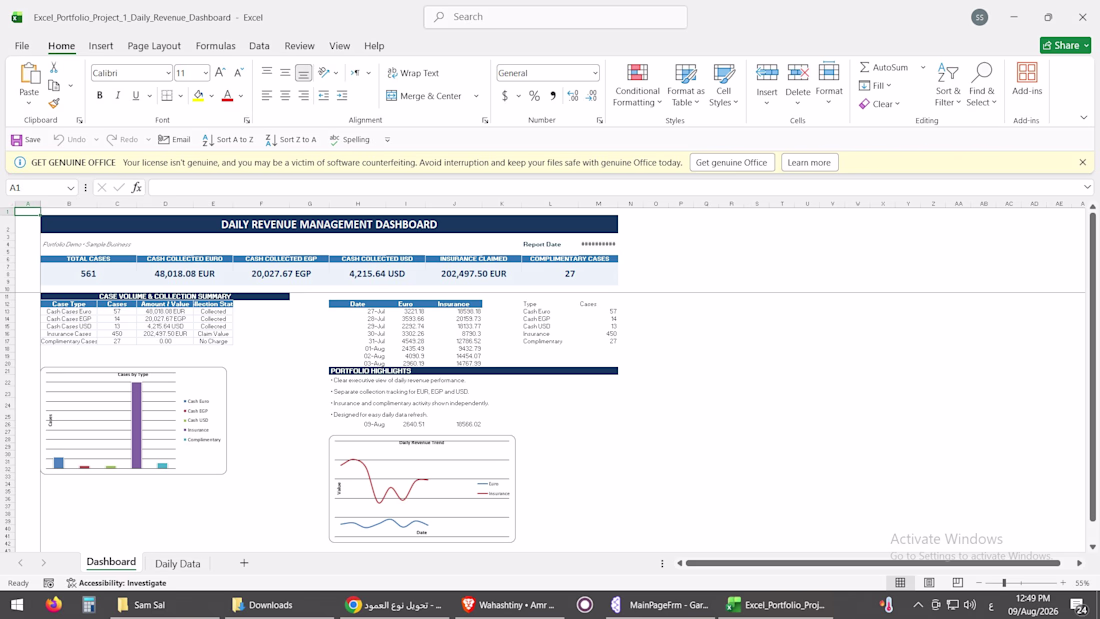
Task: Toggle Bold formatting
Action: pyautogui.click(x=100, y=95)
